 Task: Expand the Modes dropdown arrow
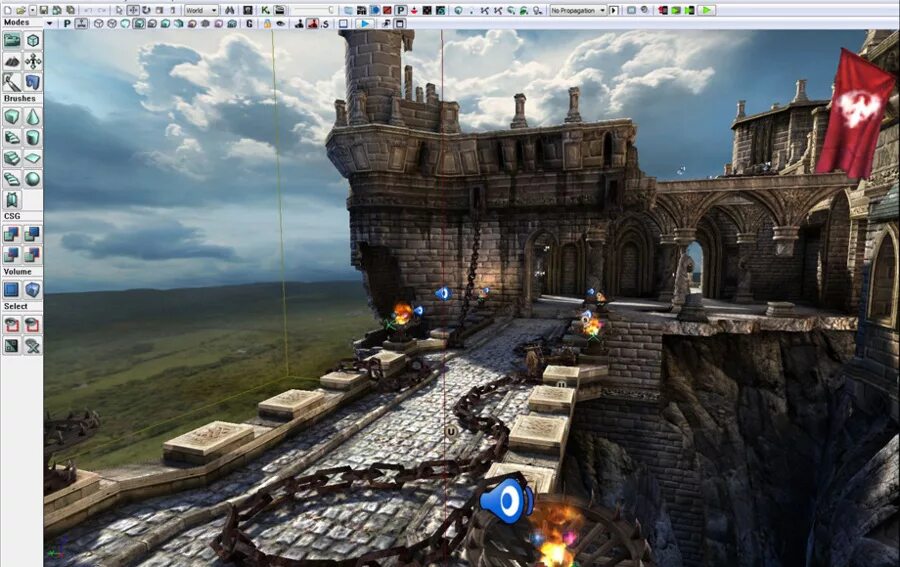coord(49,24)
